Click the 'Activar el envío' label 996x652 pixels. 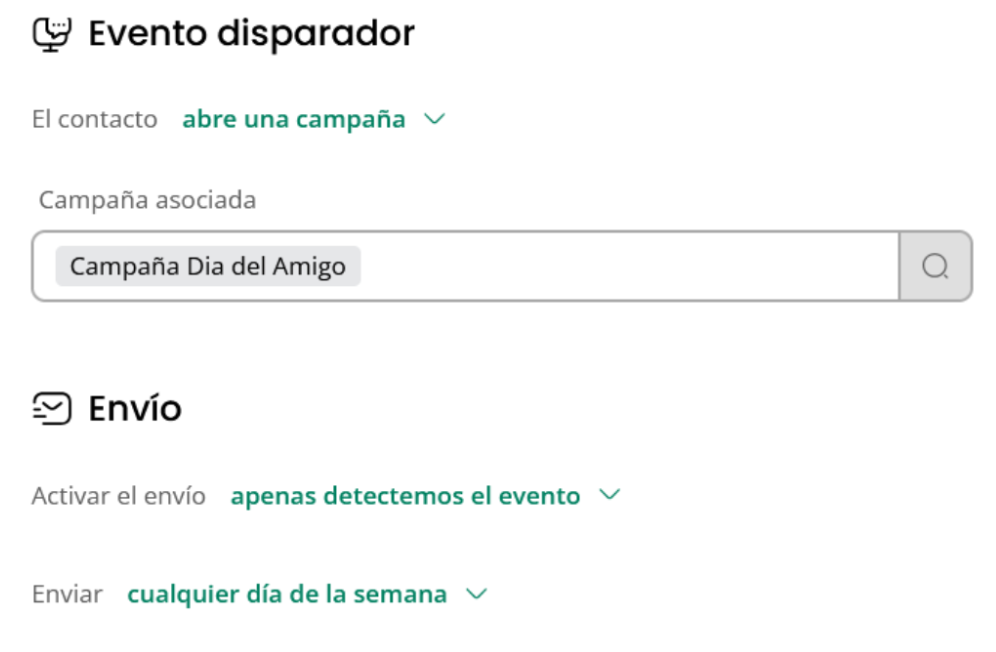point(119,496)
